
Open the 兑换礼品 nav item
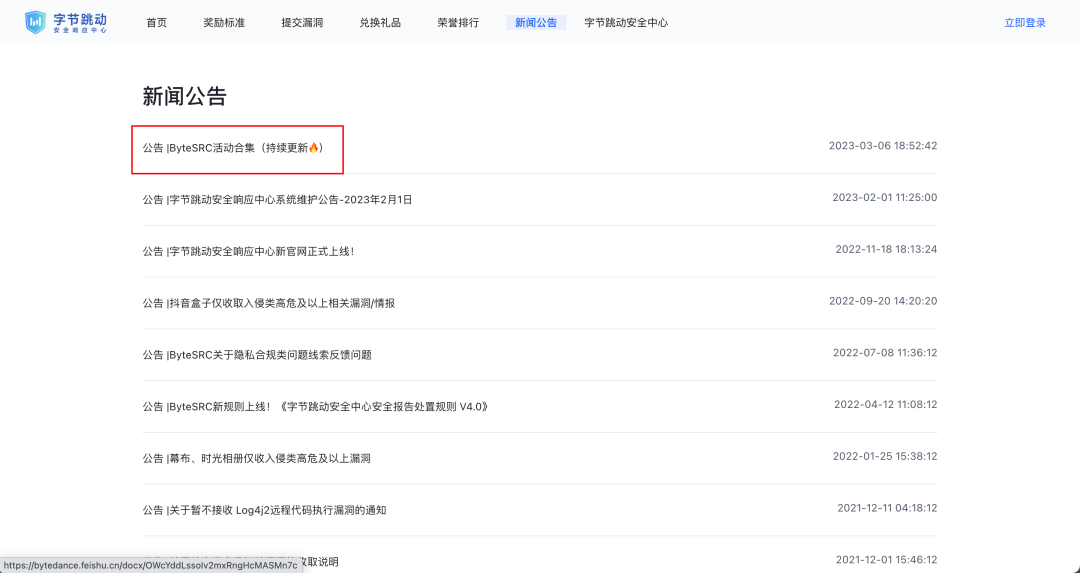(x=380, y=23)
